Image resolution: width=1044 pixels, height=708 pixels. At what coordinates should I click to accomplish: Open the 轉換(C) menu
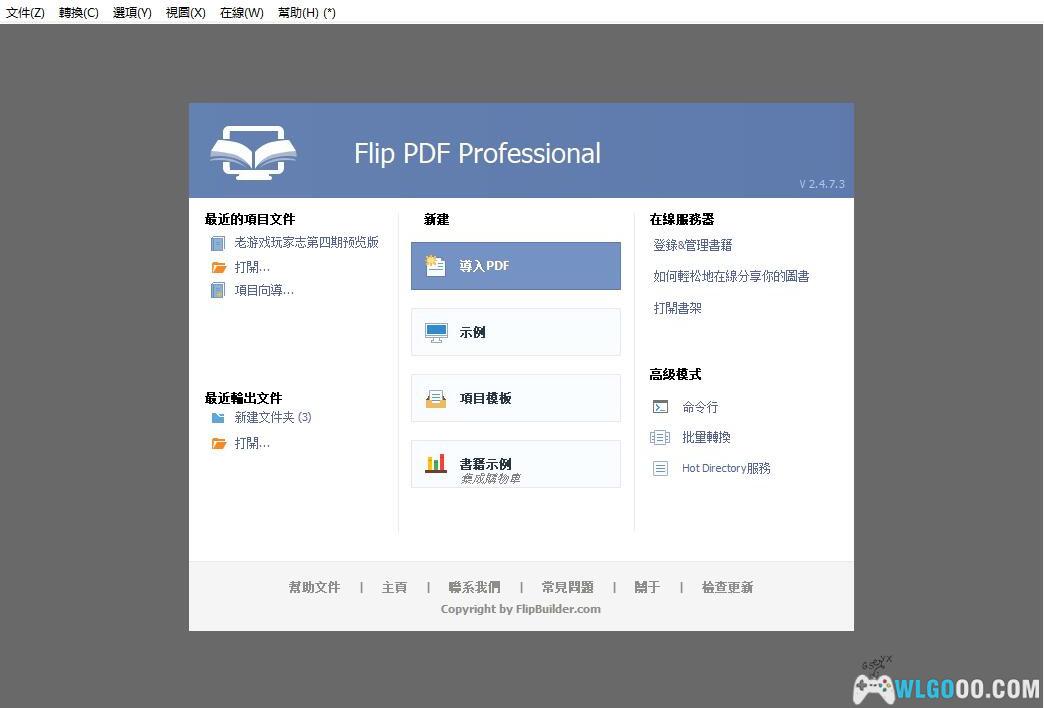point(79,12)
